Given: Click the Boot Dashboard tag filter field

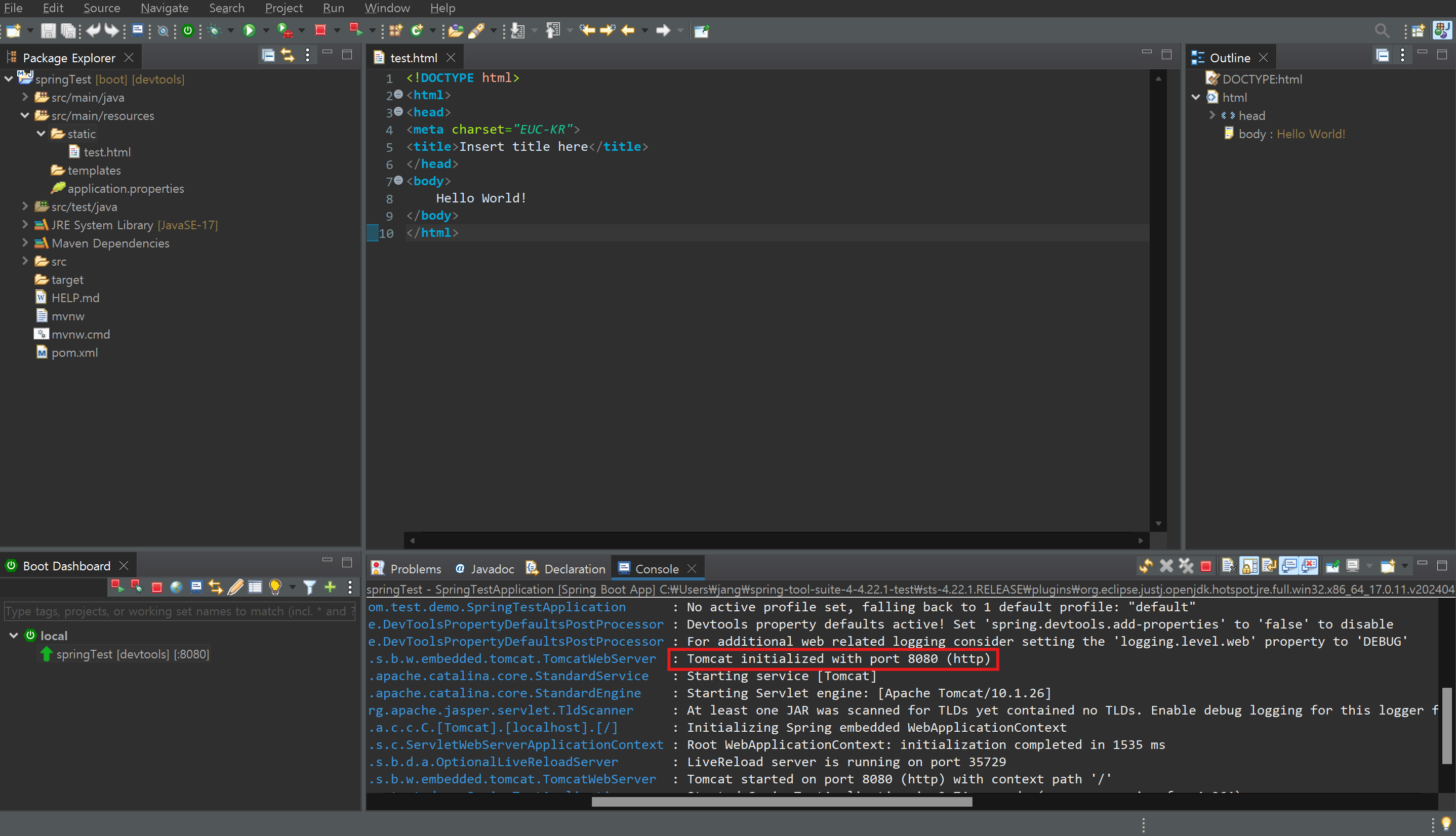Looking at the screenshot, I should click(x=178, y=611).
